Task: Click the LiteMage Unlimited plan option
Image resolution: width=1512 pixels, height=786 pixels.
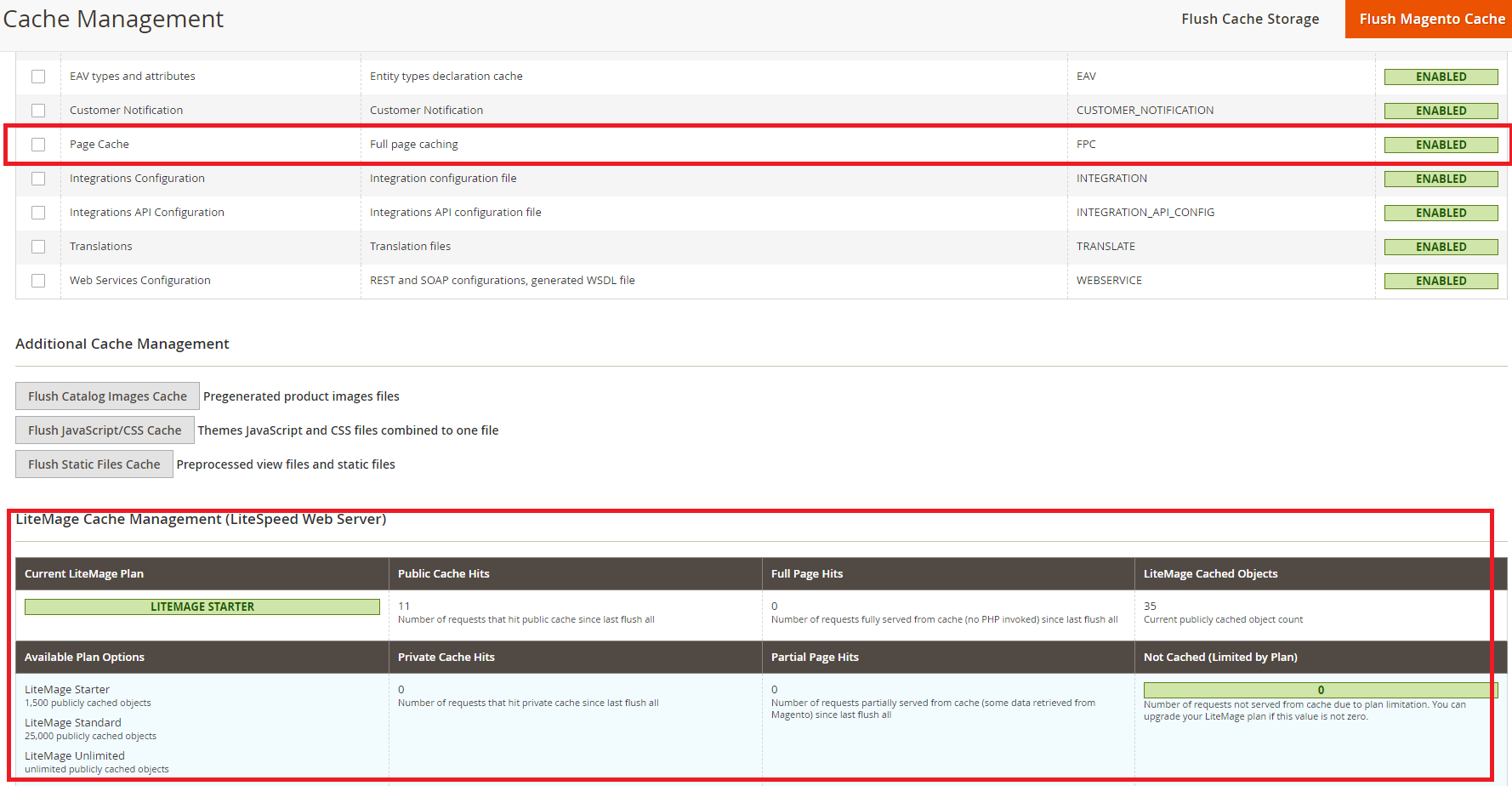Action: [75, 756]
